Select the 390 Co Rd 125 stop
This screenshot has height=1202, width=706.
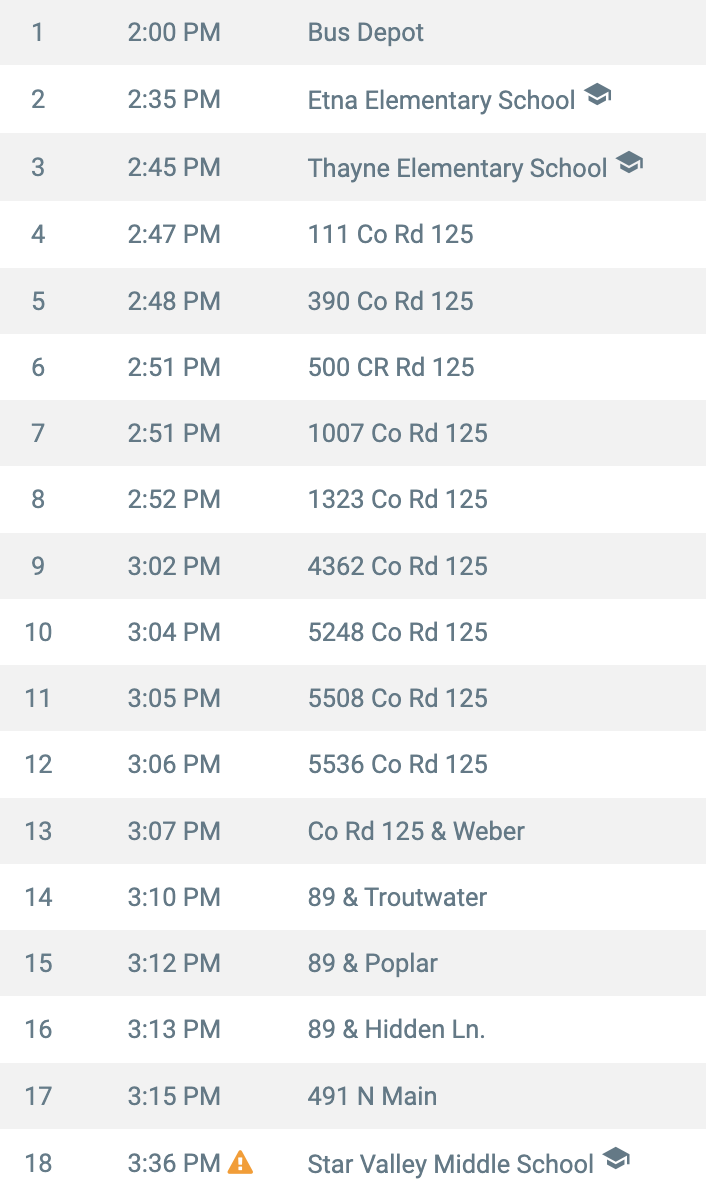[390, 301]
